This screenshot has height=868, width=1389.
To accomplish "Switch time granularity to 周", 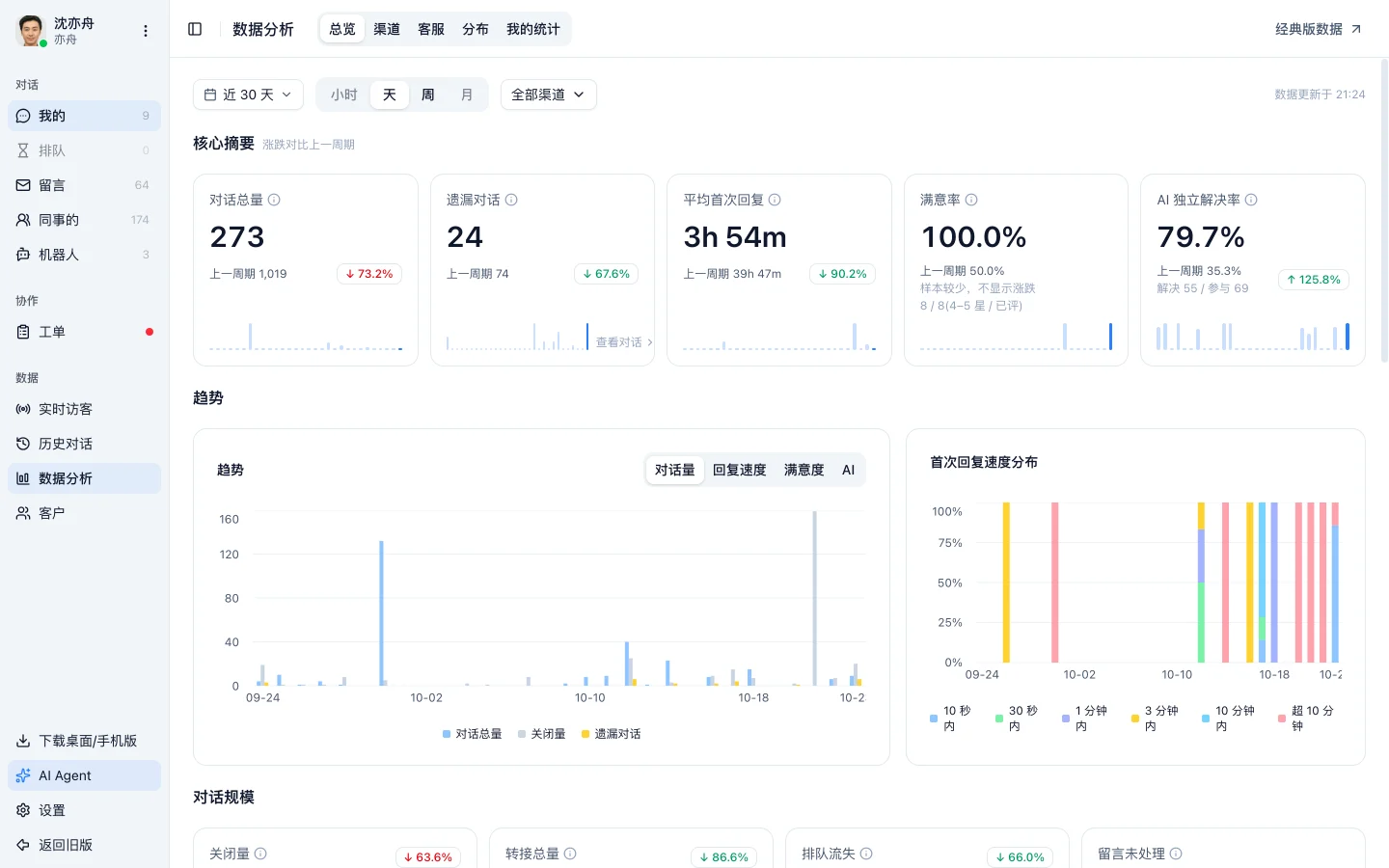I will 428,95.
